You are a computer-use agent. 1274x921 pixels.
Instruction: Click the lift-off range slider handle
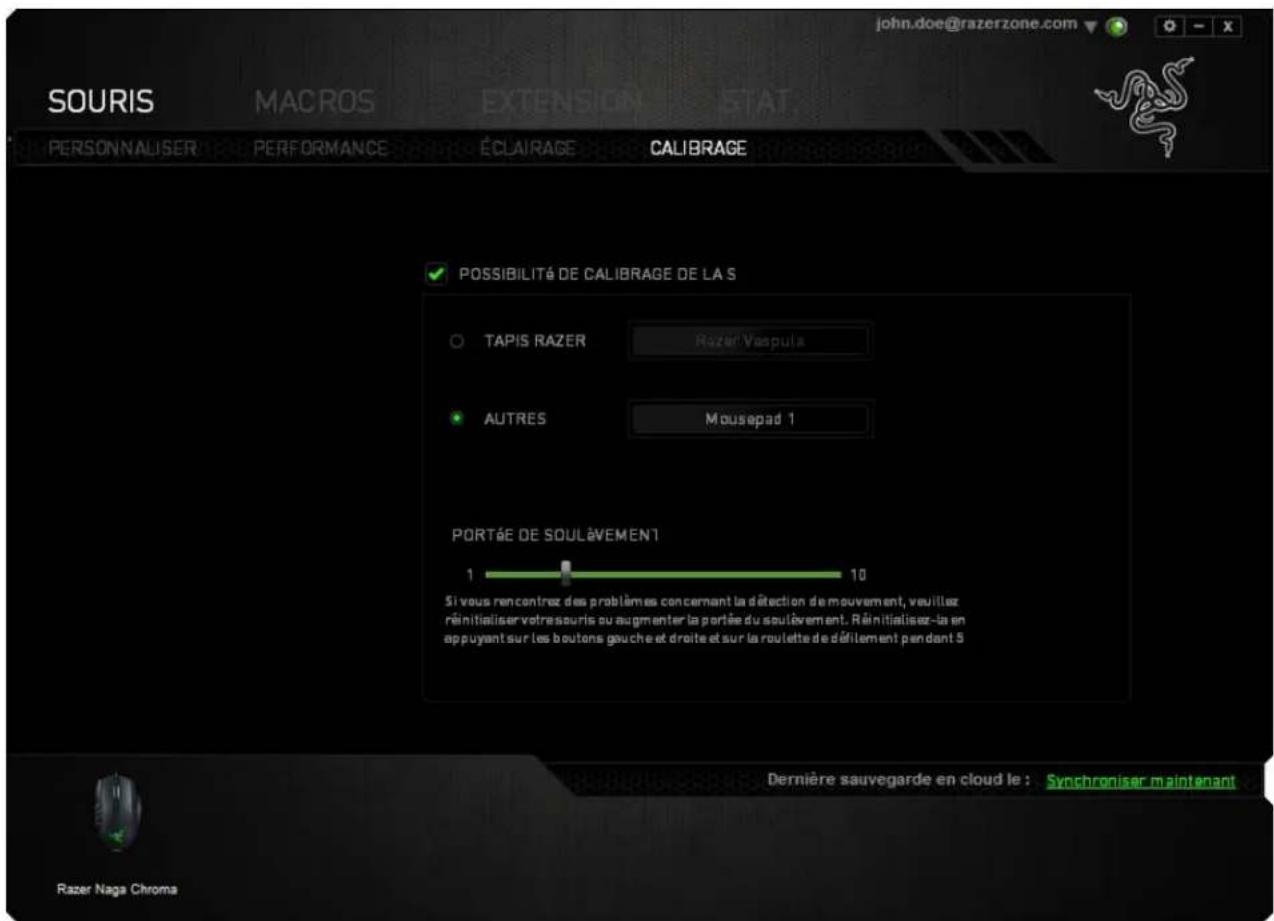[x=566, y=573]
